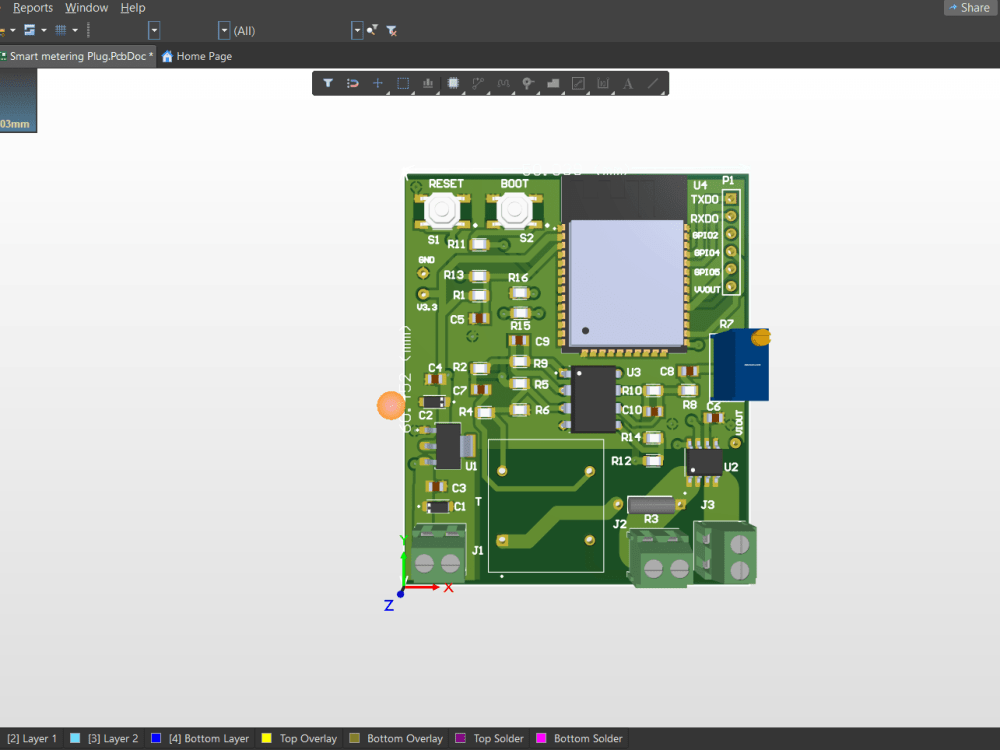Select the Filter tool on the active bar
Image resolution: width=1000 pixels, height=750 pixels.
328,83
